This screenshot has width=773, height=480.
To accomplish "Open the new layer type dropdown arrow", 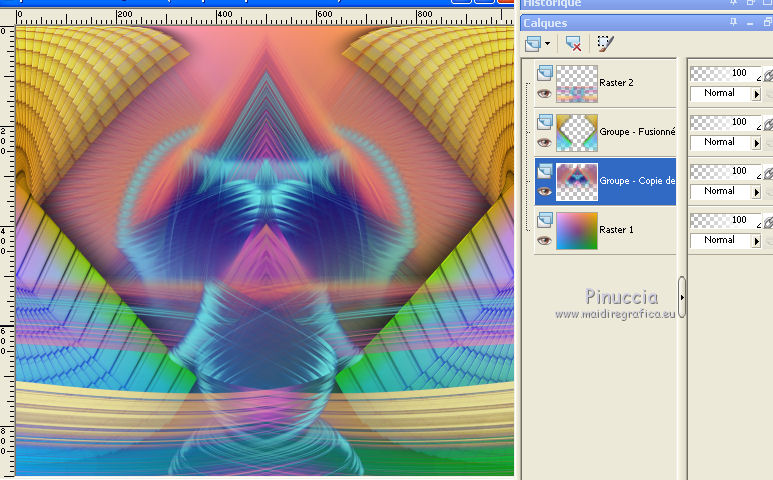I will (547, 43).
